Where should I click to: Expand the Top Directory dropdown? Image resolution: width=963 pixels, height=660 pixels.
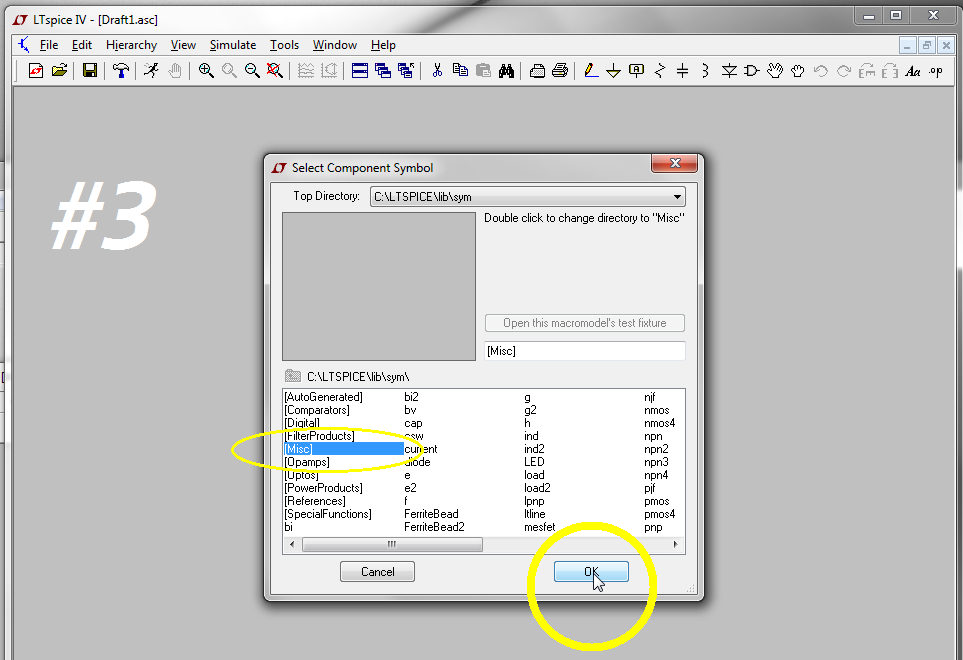(677, 197)
